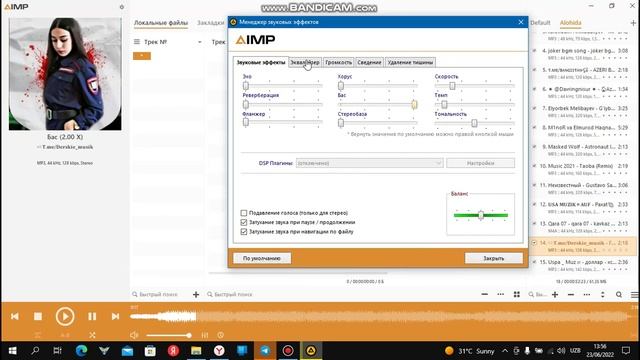Screen dimensions: 640x360
Task: Toggle Затухание звука при навигации checkbox
Action: coord(244,231)
